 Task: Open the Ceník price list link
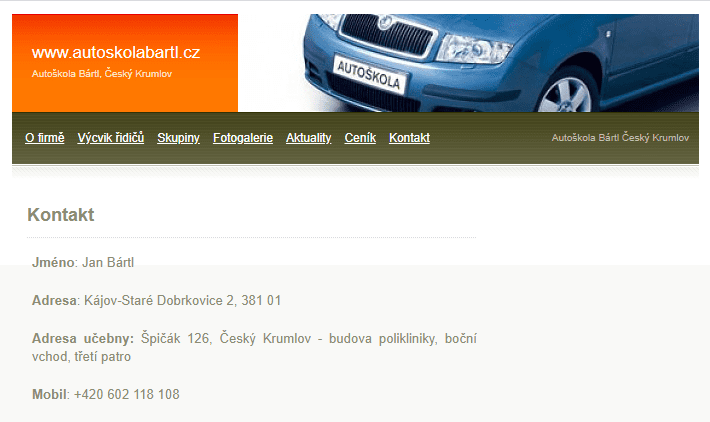(360, 138)
